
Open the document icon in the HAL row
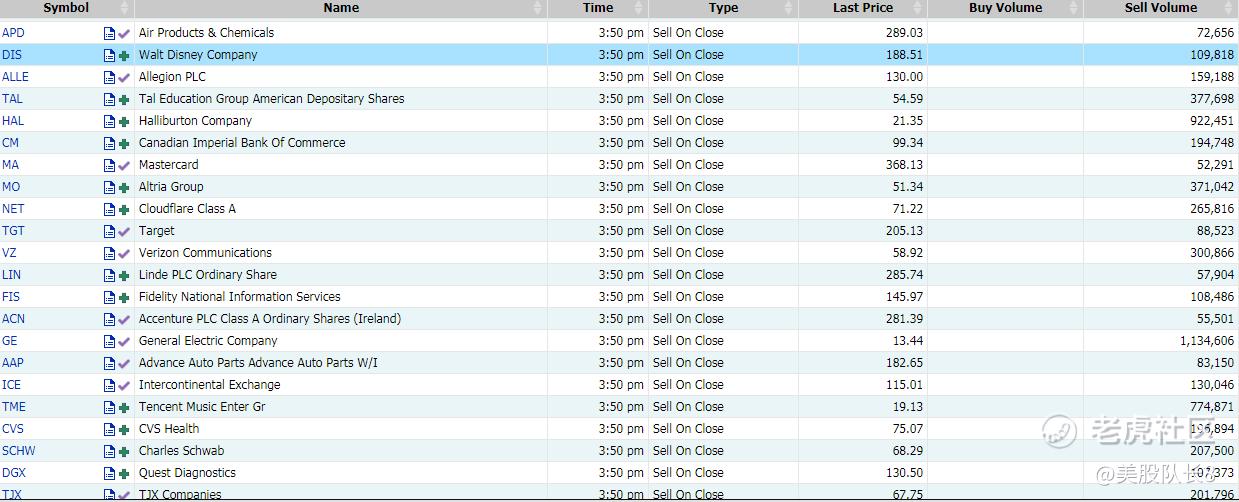[109, 121]
